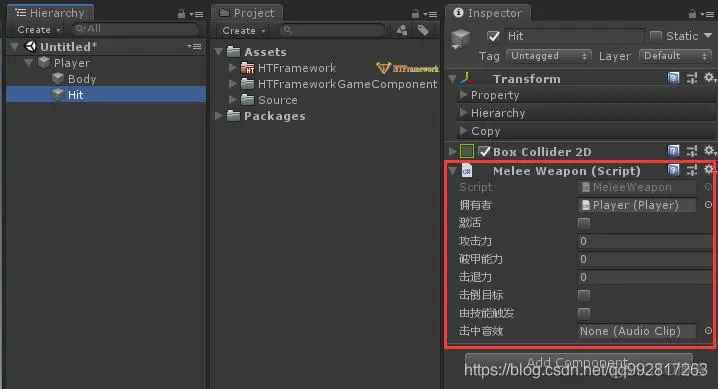Open Transform component gear settings

click(x=709, y=78)
